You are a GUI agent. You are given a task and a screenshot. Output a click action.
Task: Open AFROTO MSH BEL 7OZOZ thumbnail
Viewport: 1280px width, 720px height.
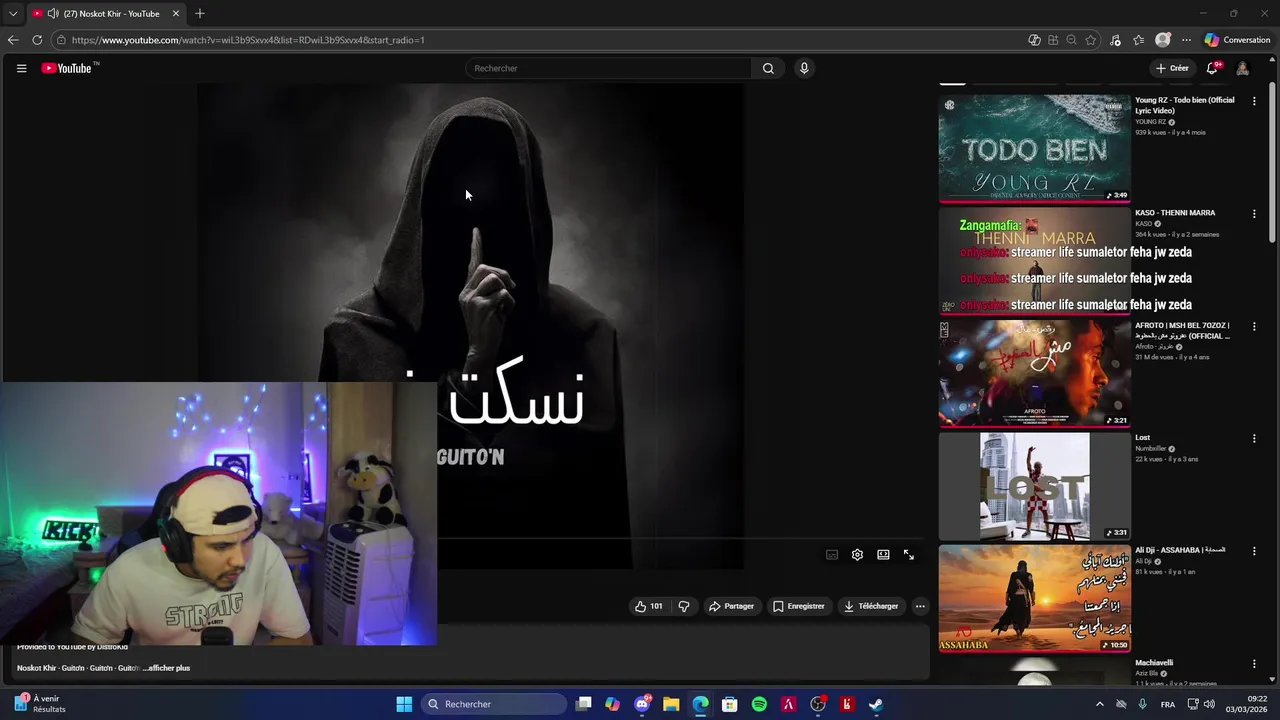(x=1035, y=374)
